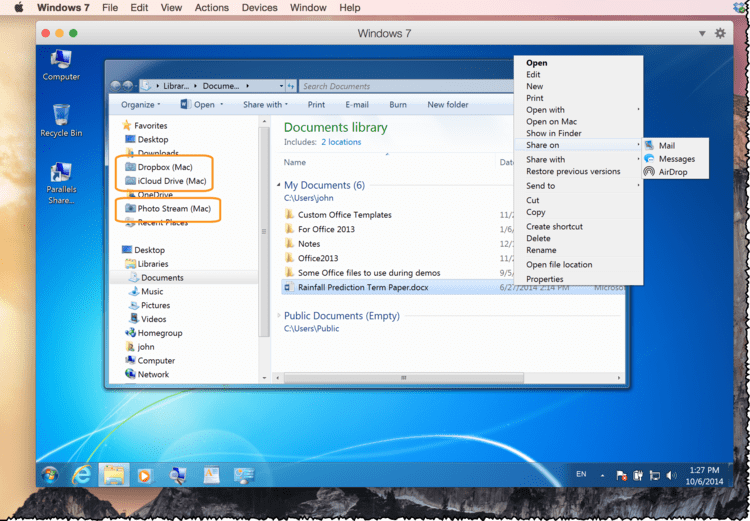Open the Organize dropdown
The height and width of the screenshot is (521, 750).
point(141,105)
